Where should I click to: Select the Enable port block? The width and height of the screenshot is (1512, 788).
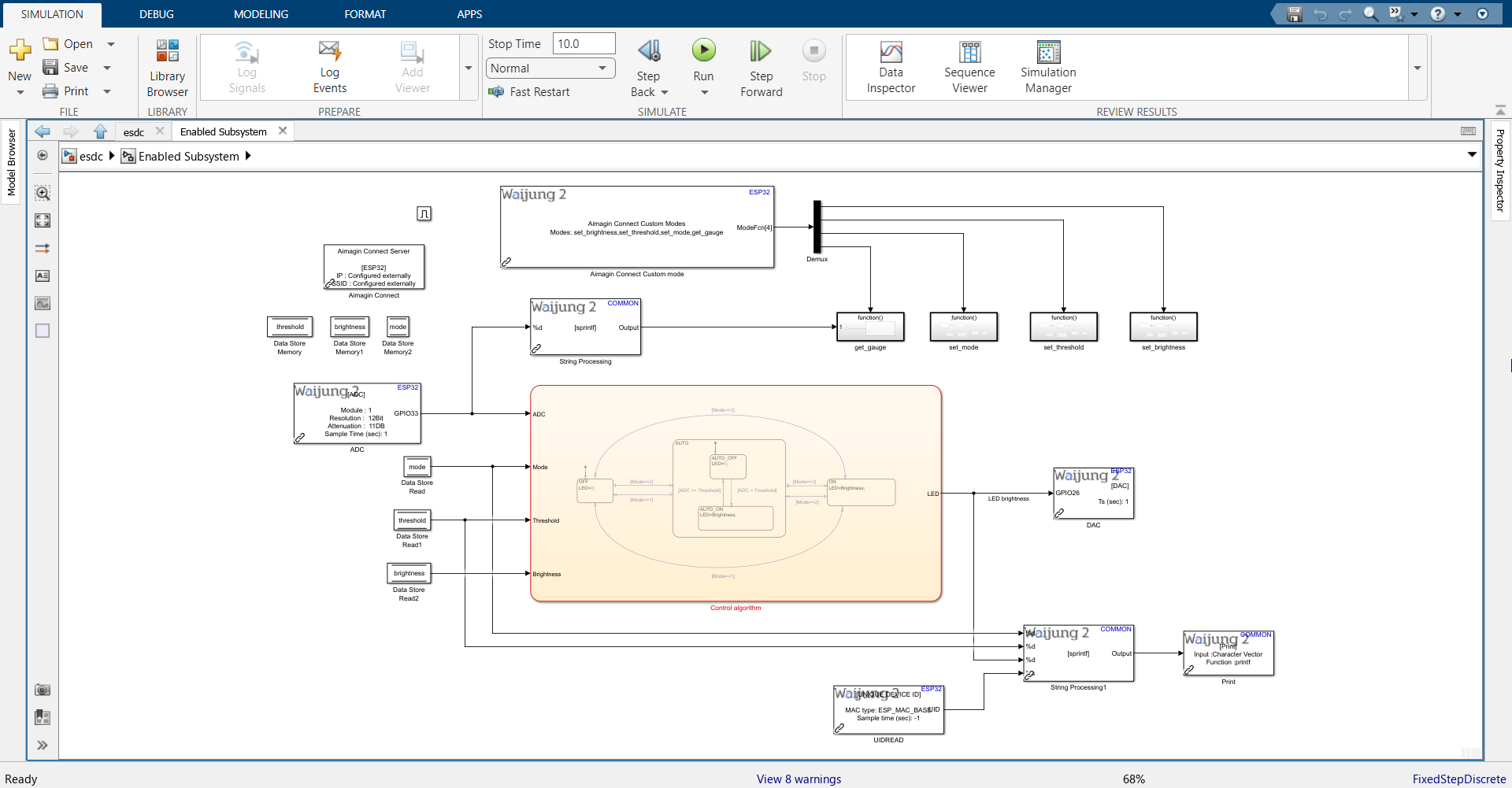point(424,213)
